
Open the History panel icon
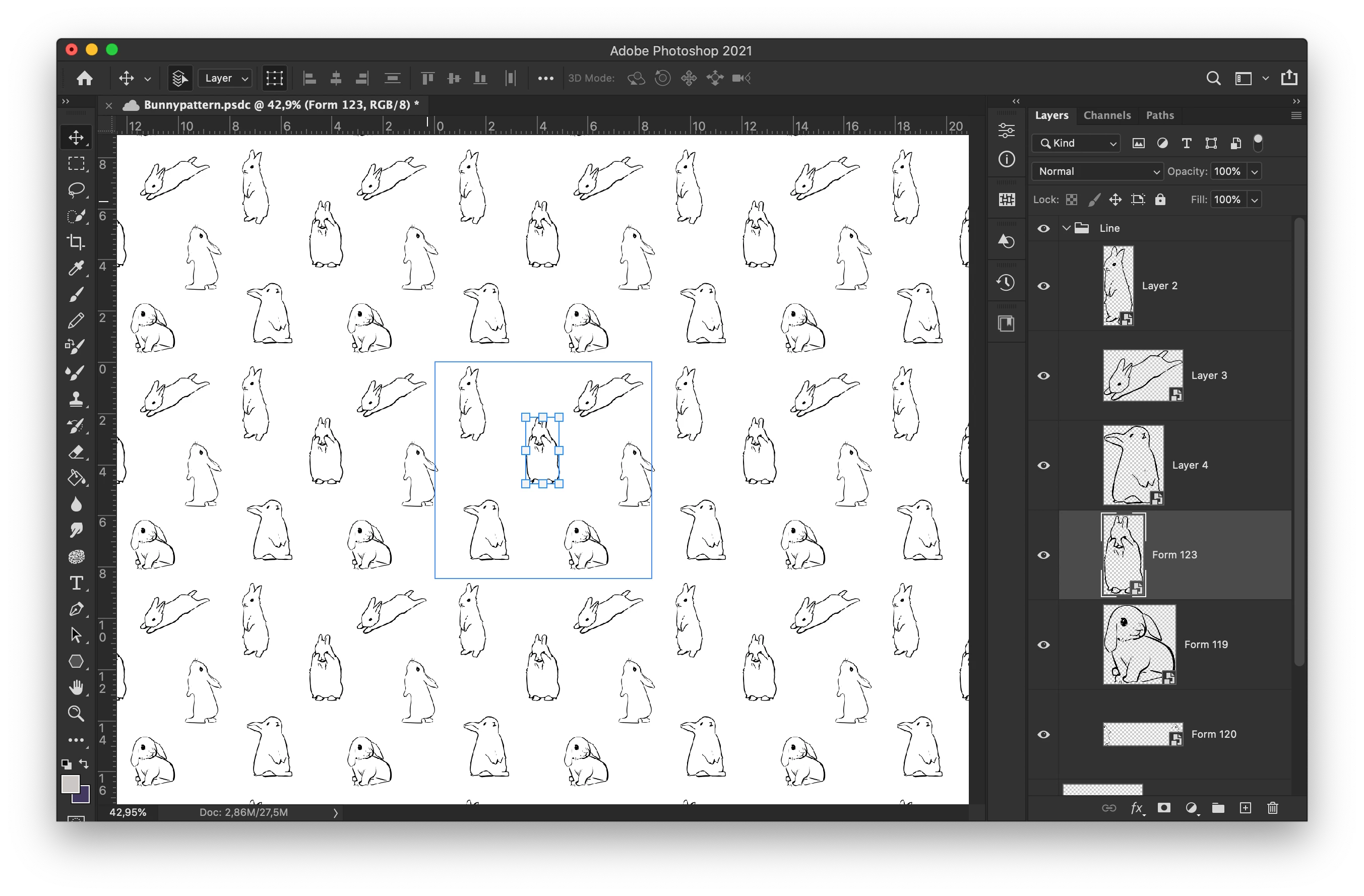pyautogui.click(x=1007, y=282)
